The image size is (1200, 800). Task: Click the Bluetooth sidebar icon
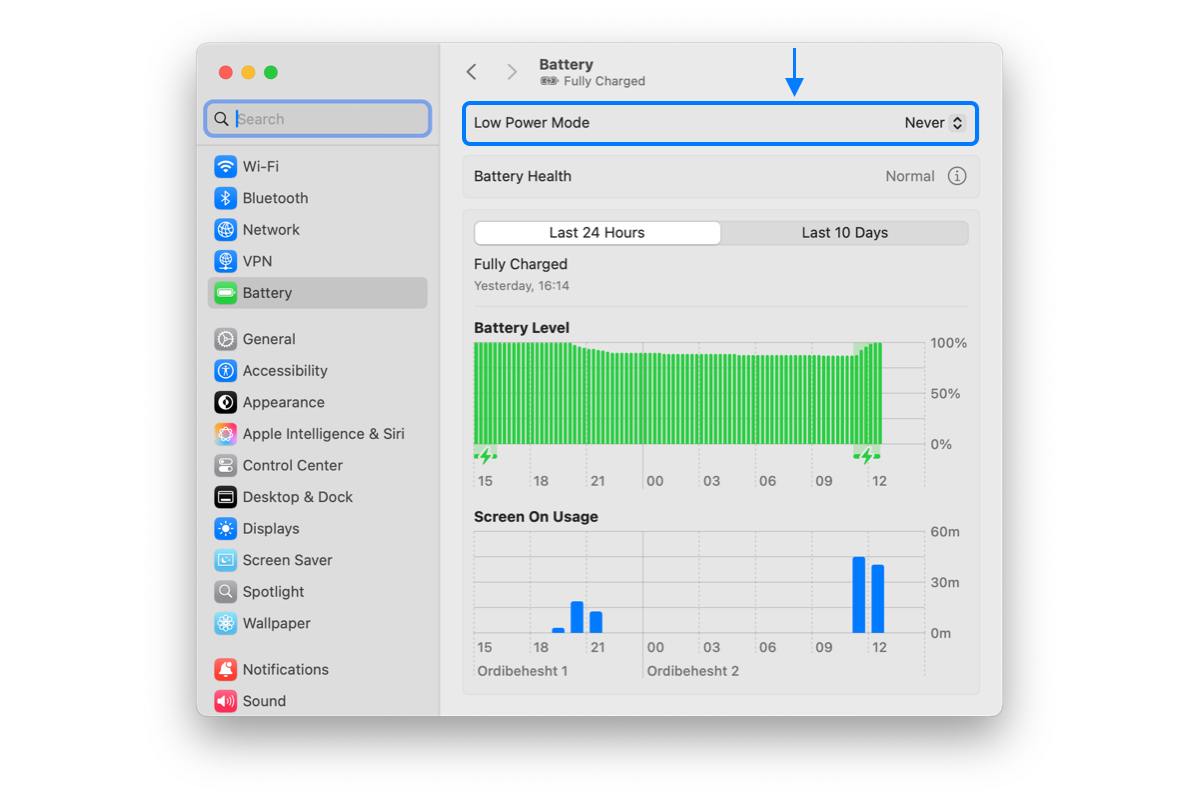point(226,198)
